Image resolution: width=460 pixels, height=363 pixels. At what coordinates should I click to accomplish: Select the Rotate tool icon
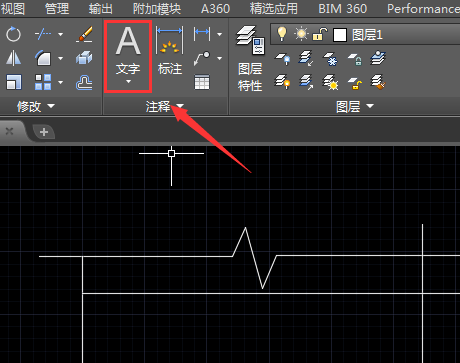pos(13,34)
